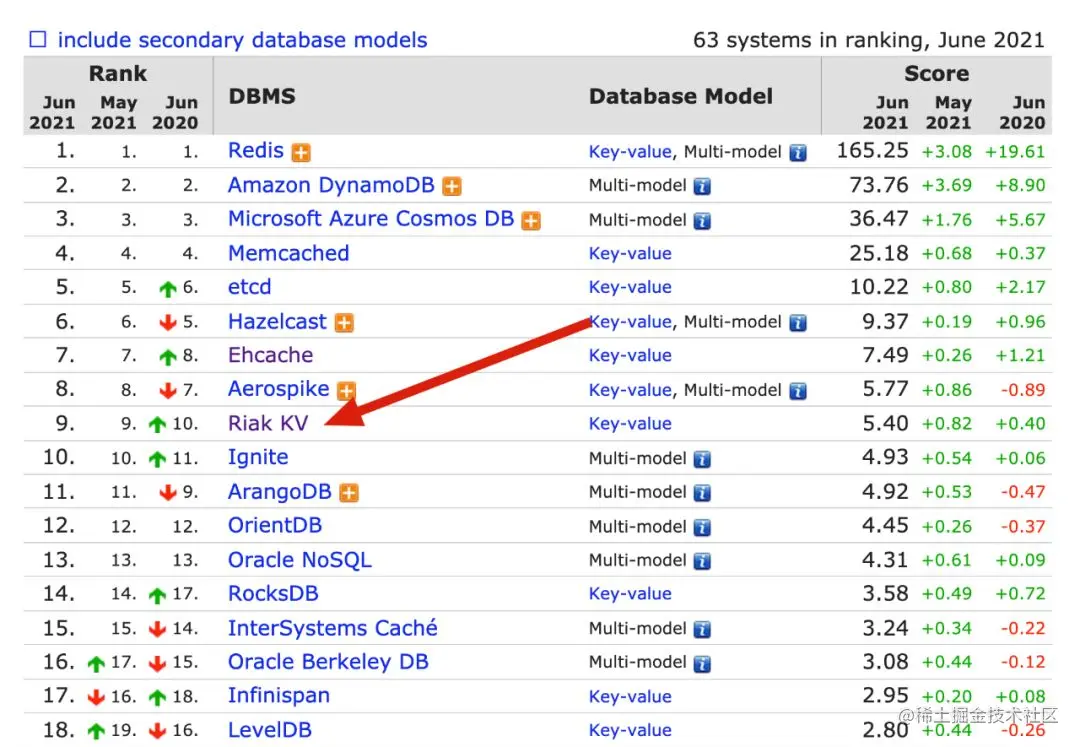Screen dimensions: 1080x747
Task: Click the plus icon beside Aerospike
Action: (x=346, y=390)
